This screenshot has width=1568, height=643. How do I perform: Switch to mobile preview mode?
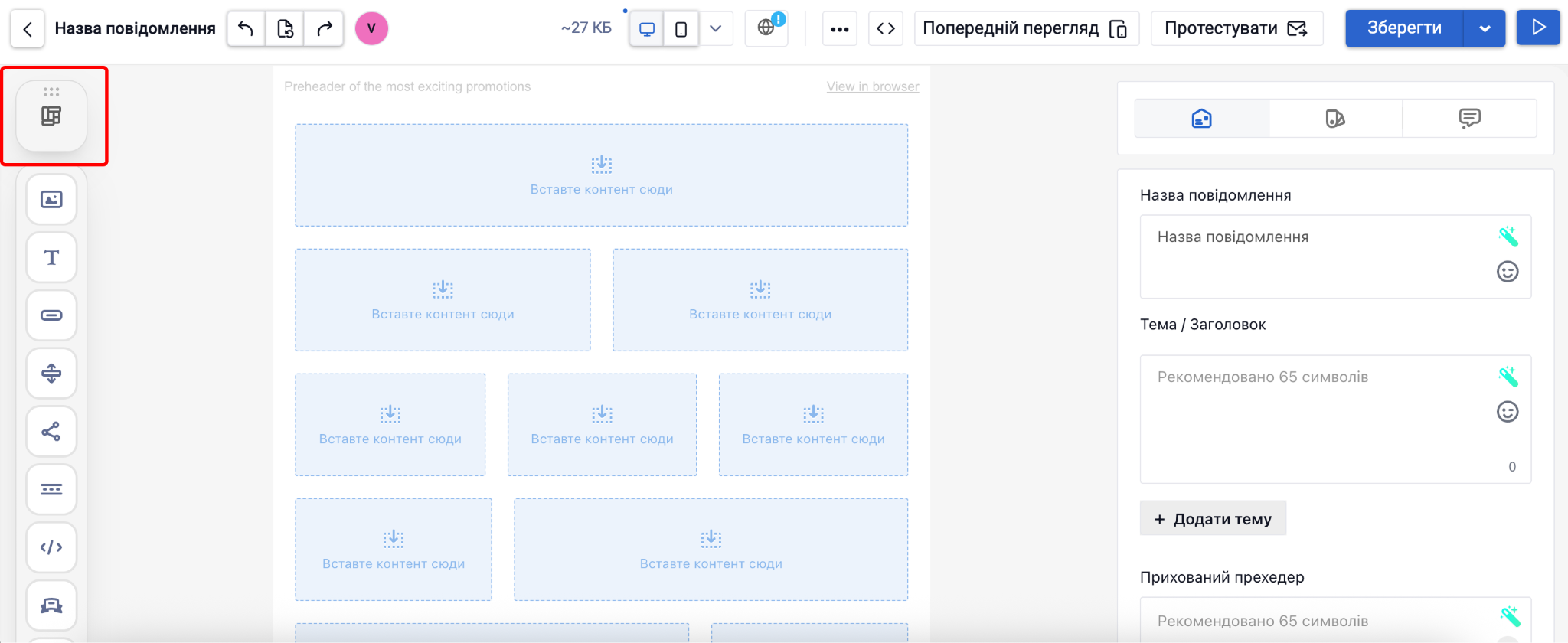click(681, 29)
